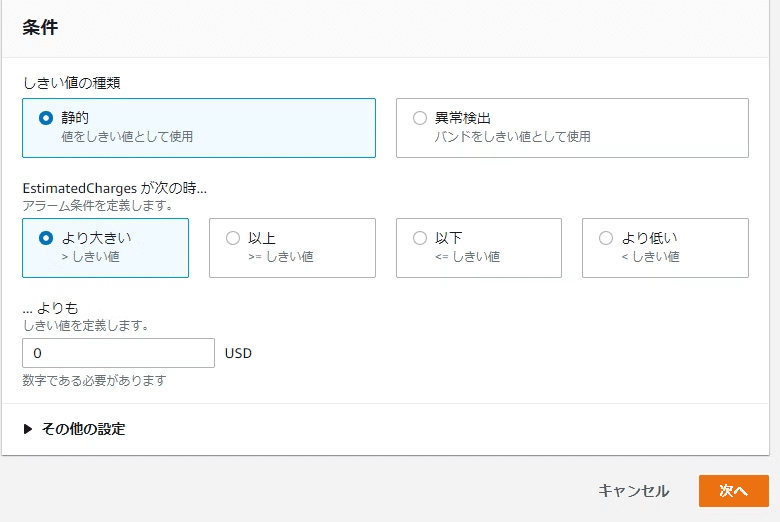Open the その他の設定 section label

[84, 429]
